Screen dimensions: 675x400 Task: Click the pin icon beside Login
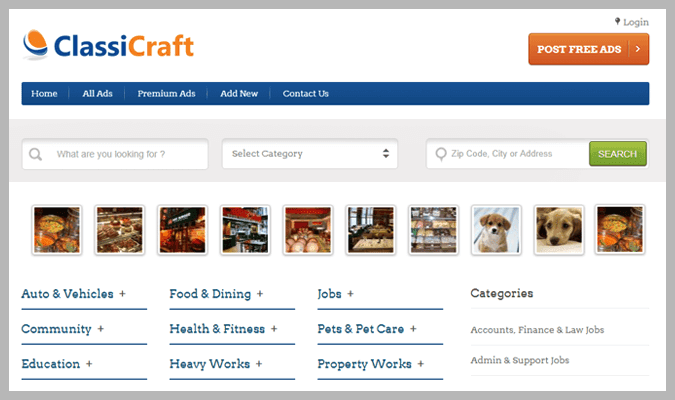pyautogui.click(x=617, y=21)
